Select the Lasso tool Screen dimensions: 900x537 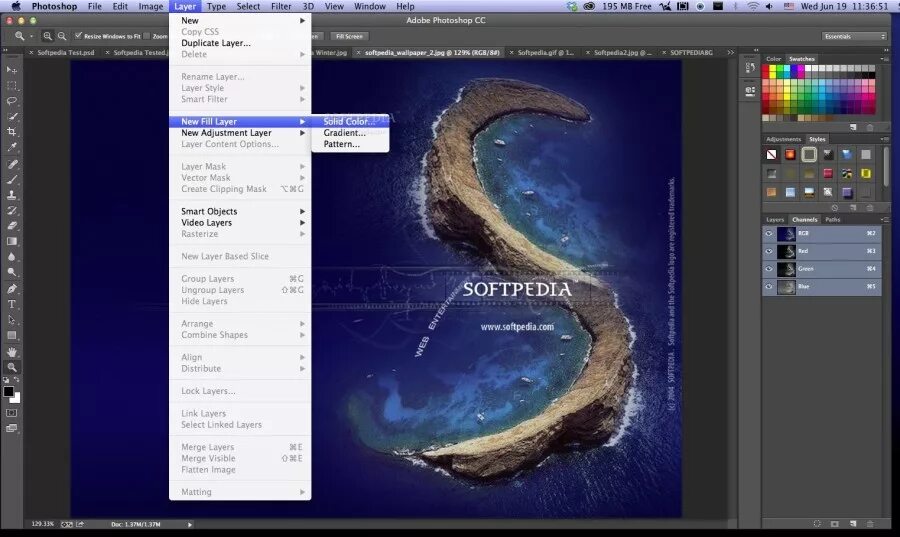(x=11, y=102)
